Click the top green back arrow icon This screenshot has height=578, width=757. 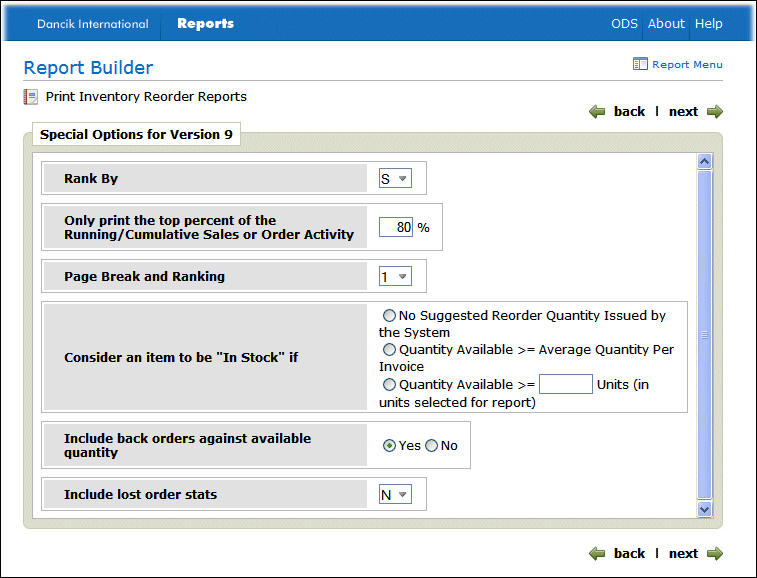coord(597,112)
